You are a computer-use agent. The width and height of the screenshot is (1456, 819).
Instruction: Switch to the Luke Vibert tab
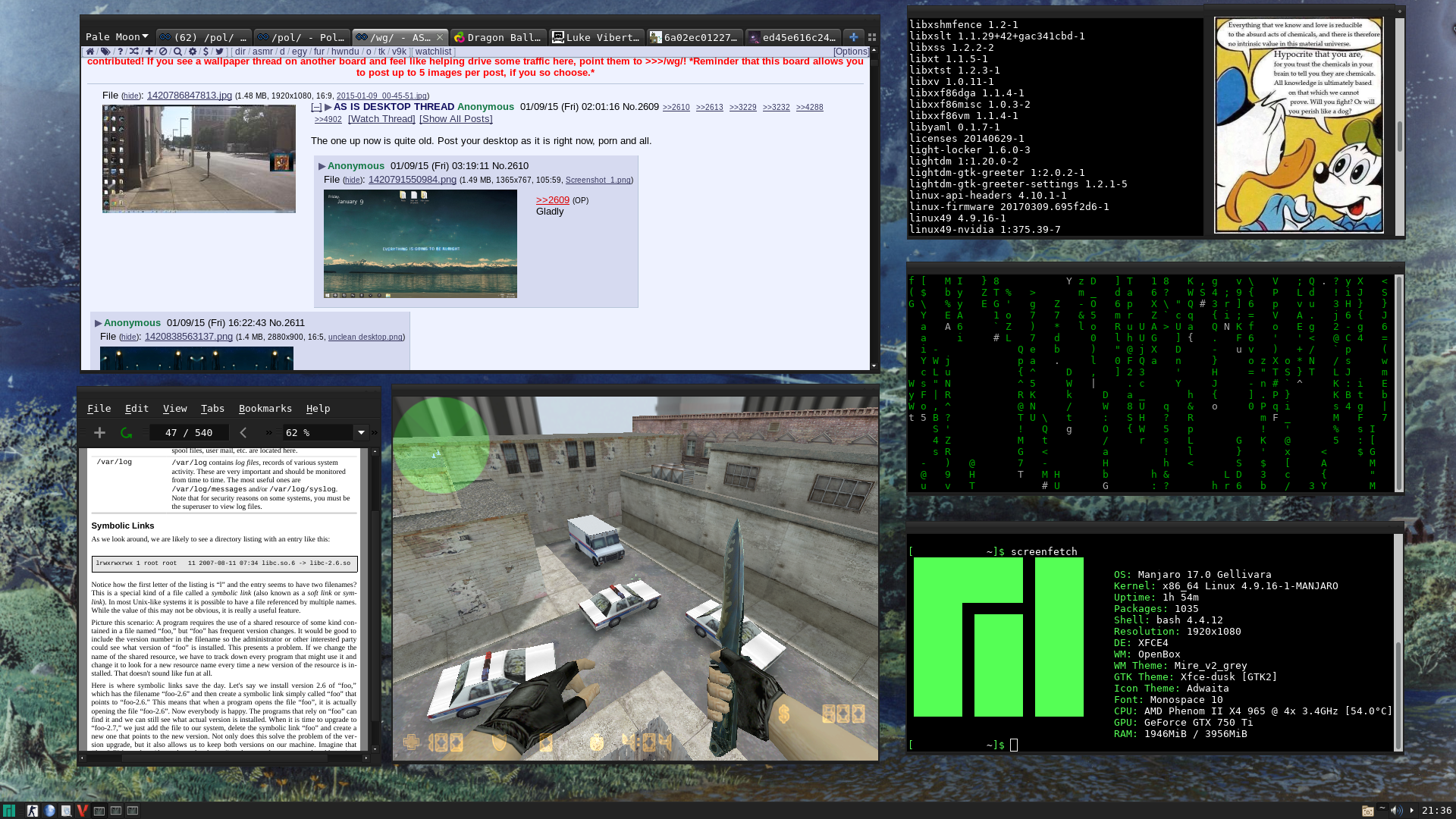[596, 37]
